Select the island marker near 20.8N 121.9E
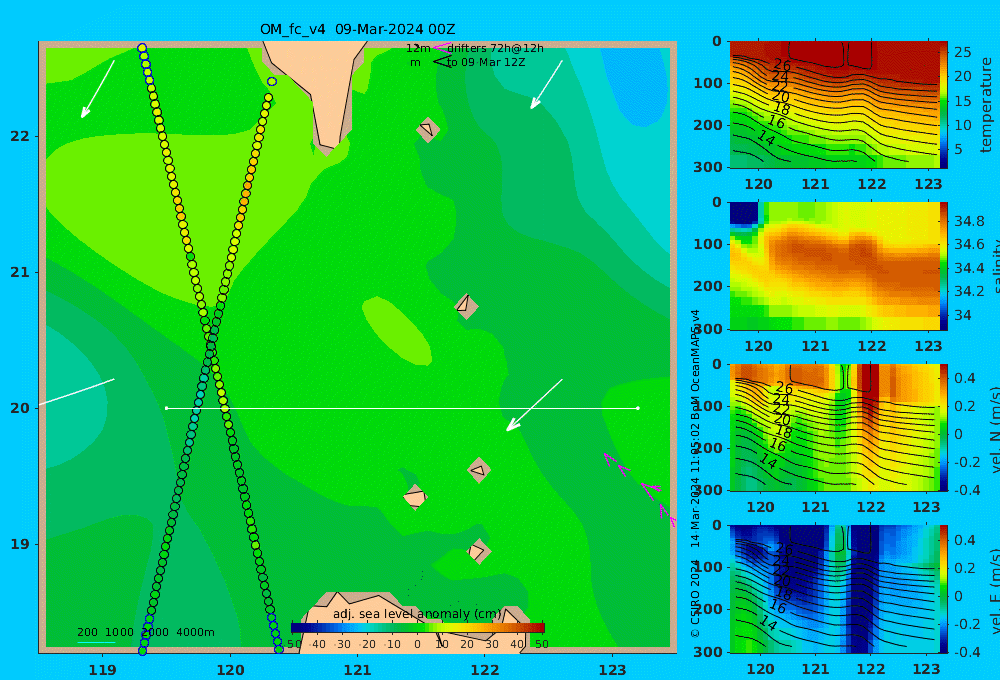Screen dimensions: 1000x680 point(466,306)
